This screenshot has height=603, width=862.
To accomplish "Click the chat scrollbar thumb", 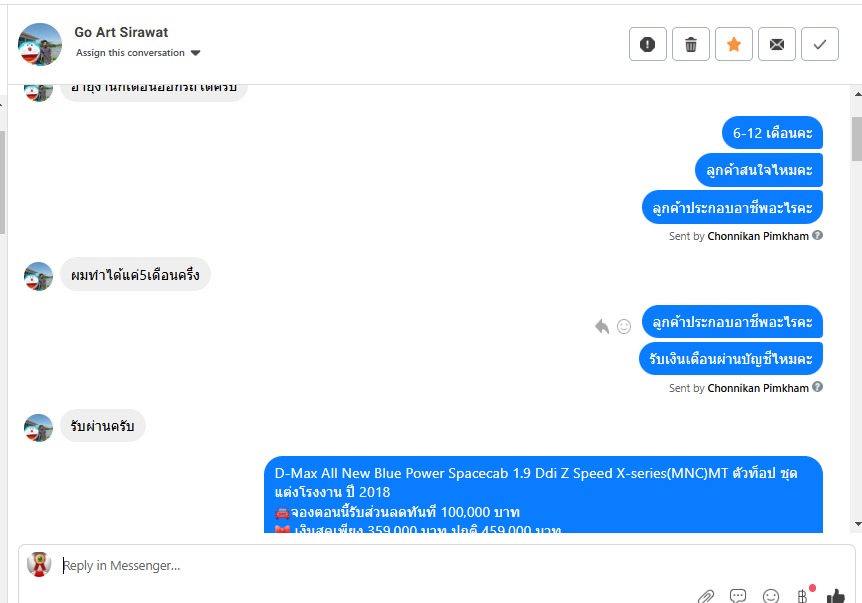I will (858, 139).
